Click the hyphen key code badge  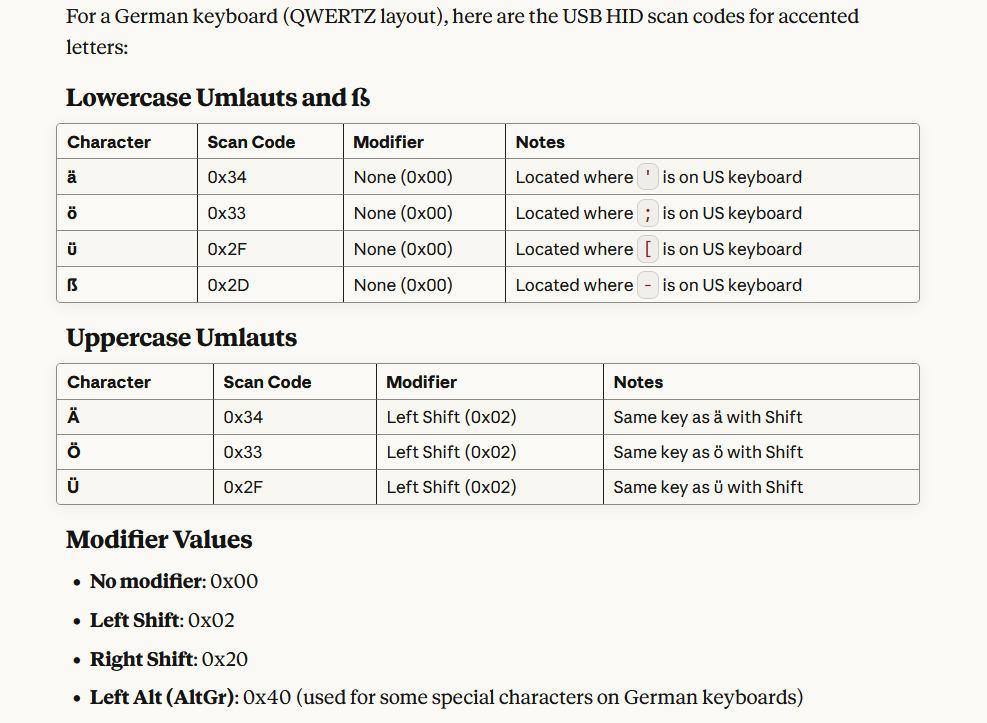[648, 285]
